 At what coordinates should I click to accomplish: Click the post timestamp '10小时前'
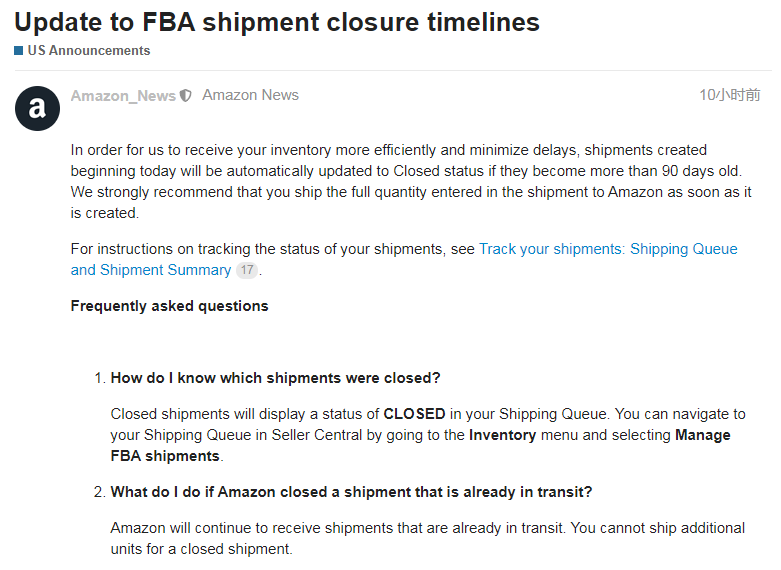[x=730, y=95]
